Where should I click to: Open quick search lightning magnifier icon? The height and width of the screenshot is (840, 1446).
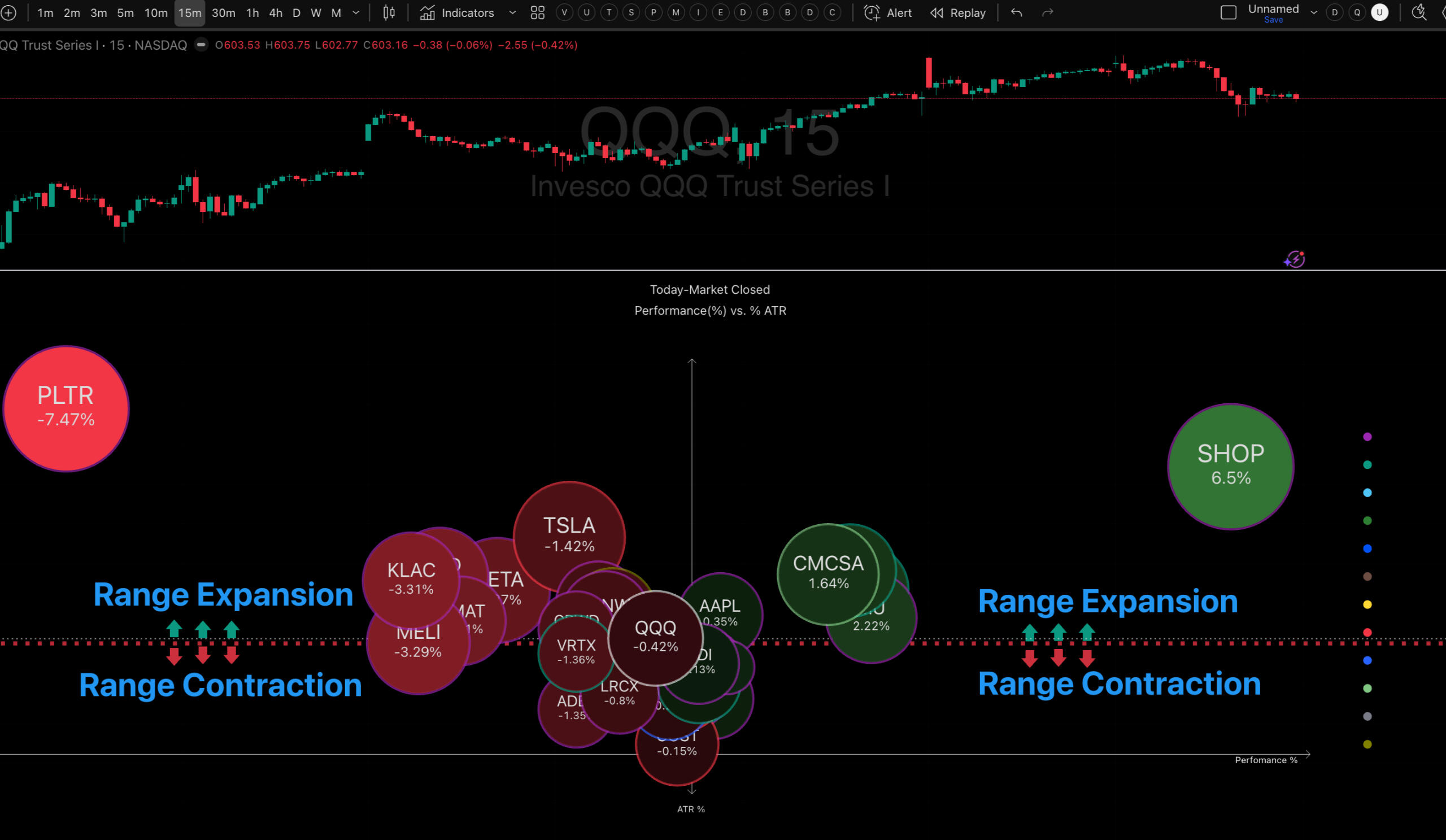point(1418,12)
